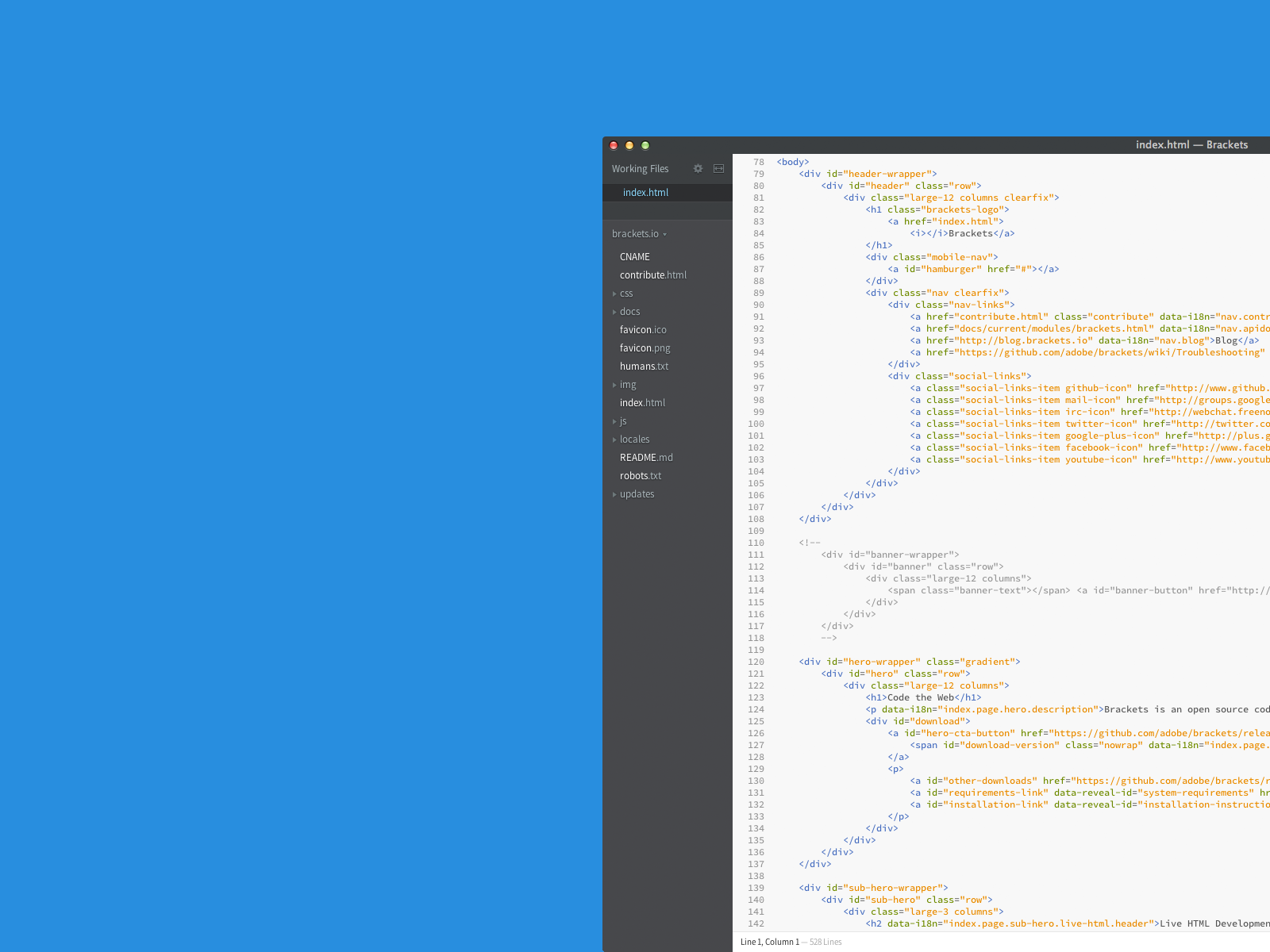Click the Working Files header label
The height and width of the screenshot is (952, 1270).
[x=640, y=169]
